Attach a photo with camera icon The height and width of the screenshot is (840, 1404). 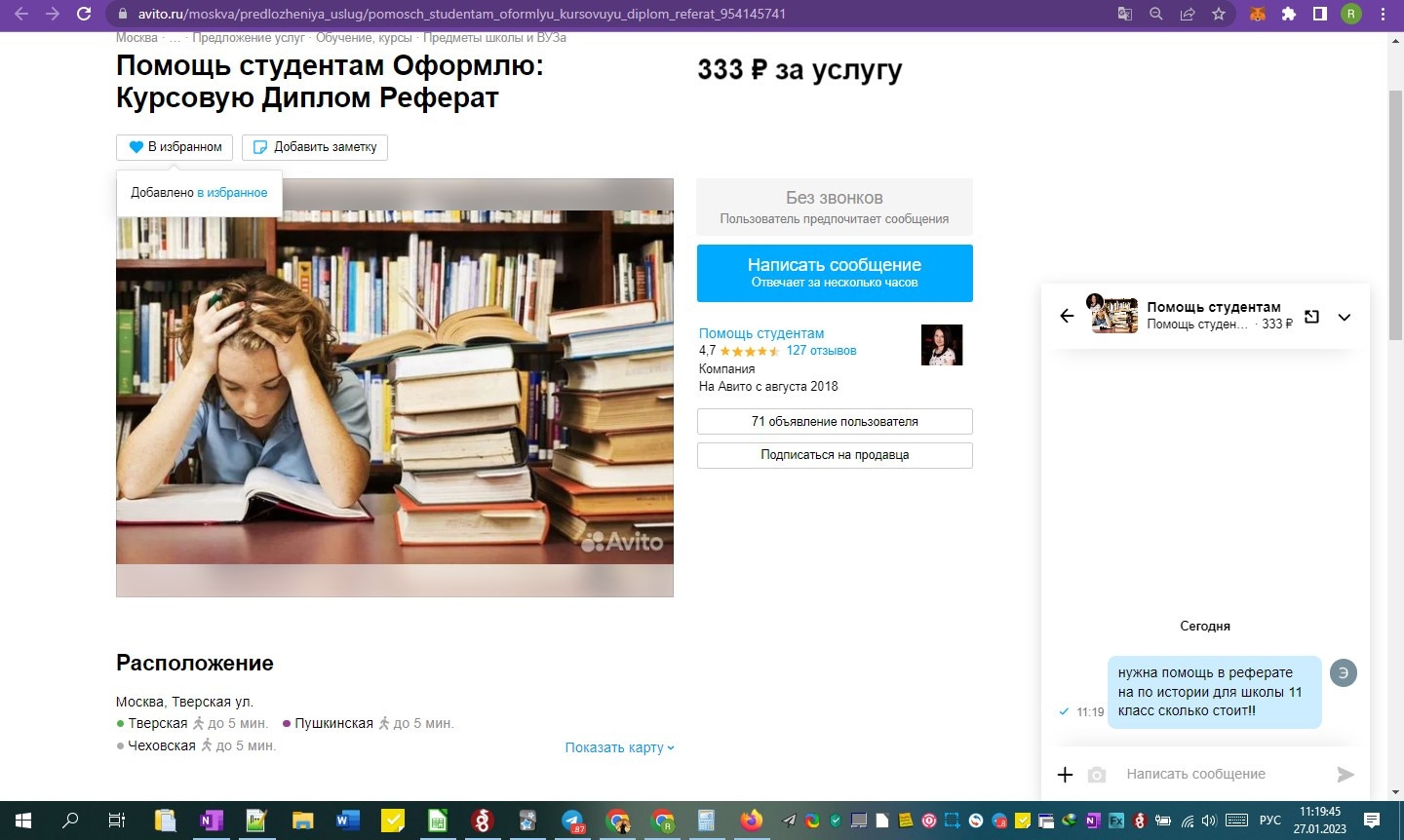point(1097,775)
